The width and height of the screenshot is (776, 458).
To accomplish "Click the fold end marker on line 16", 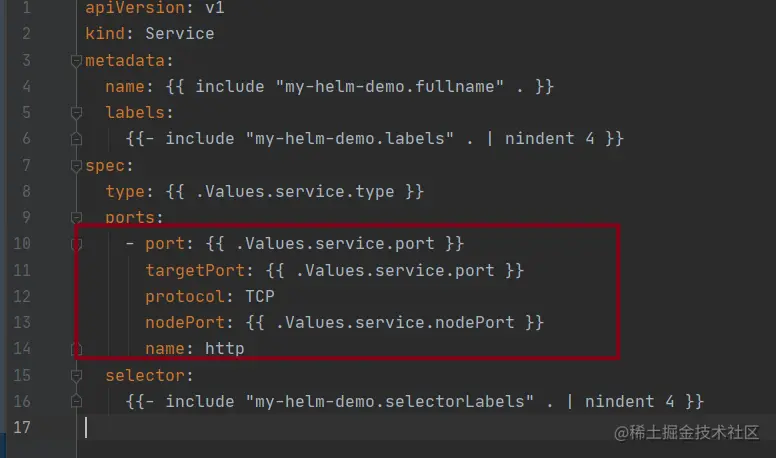I will (x=76, y=402).
